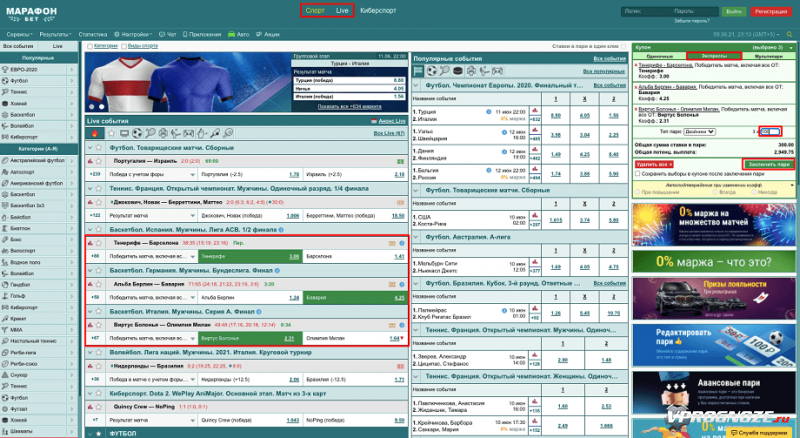Click the Marathon Bet logo
800x438 pixels.
(32, 14)
